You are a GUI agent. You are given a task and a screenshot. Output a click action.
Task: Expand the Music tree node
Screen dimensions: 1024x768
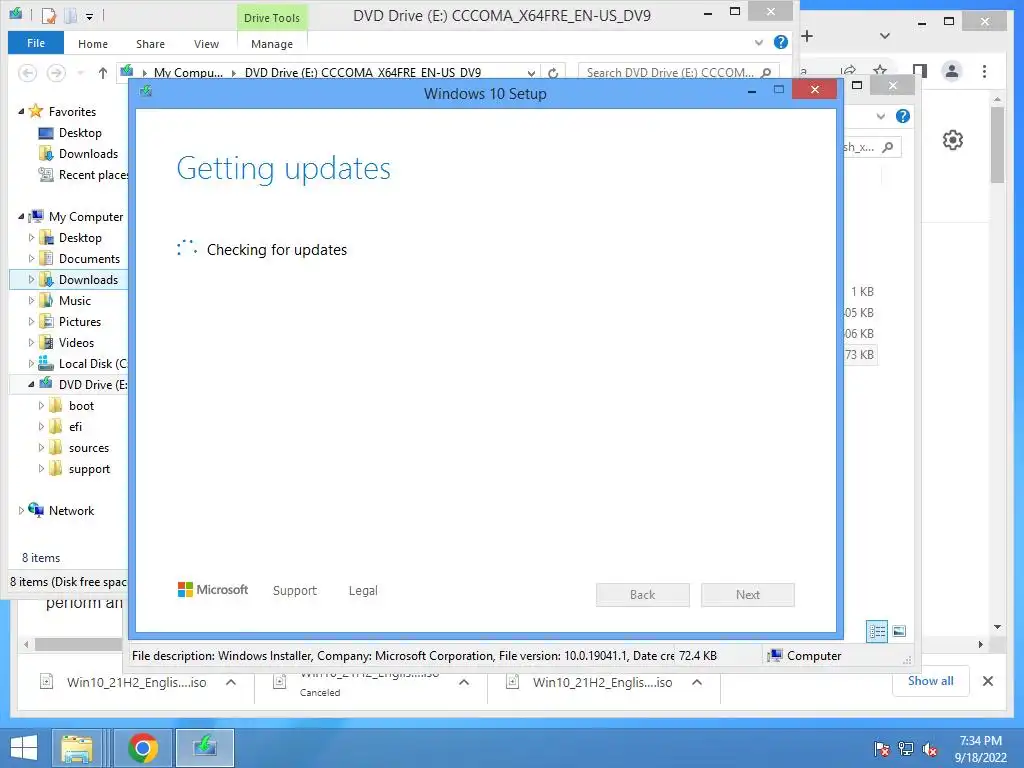(31, 300)
